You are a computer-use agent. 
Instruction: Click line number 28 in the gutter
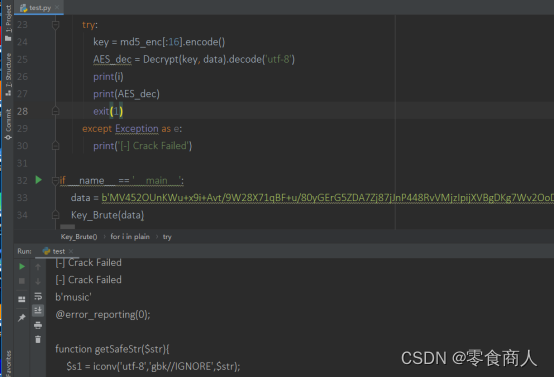[x=22, y=111]
